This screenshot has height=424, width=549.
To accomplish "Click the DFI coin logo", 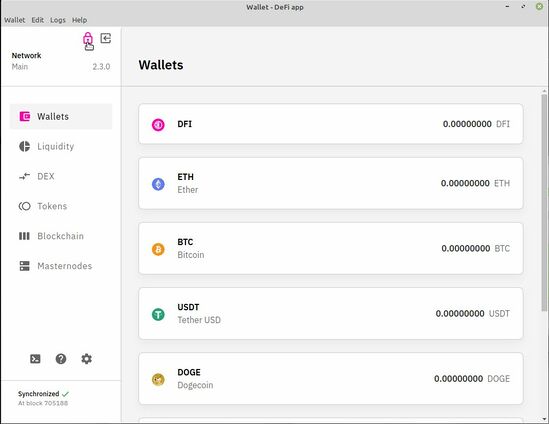I will (158, 124).
